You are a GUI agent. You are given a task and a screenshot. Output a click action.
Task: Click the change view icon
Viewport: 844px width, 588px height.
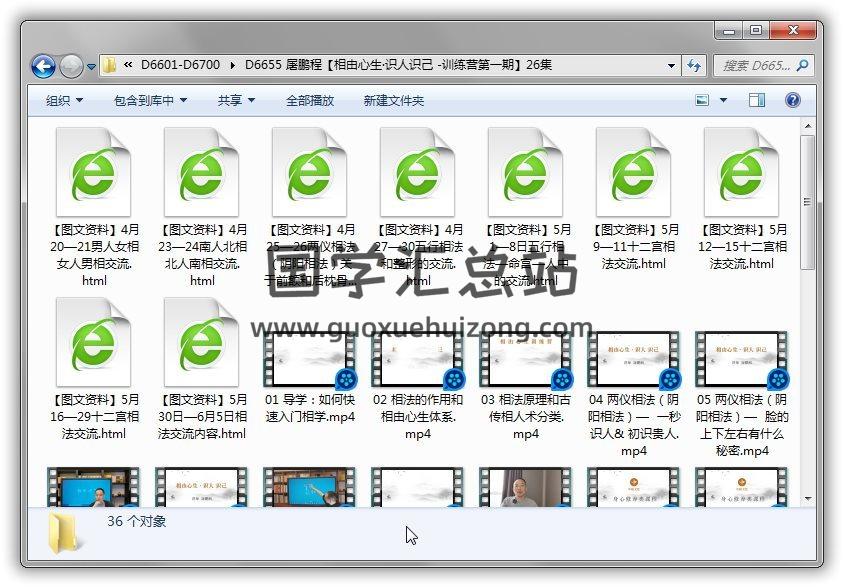point(702,100)
